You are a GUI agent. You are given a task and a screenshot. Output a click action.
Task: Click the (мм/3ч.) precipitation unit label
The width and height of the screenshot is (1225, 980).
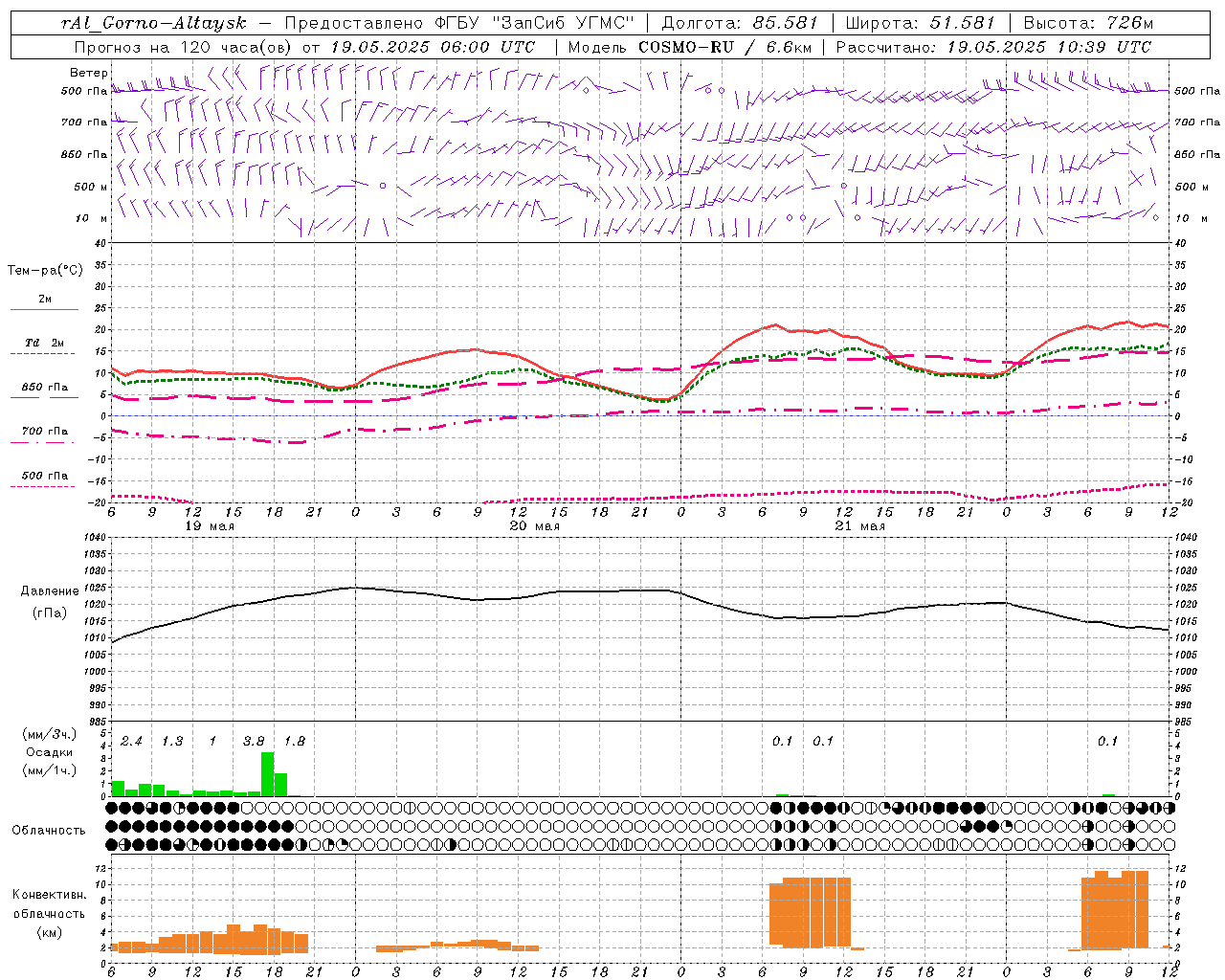point(49,735)
